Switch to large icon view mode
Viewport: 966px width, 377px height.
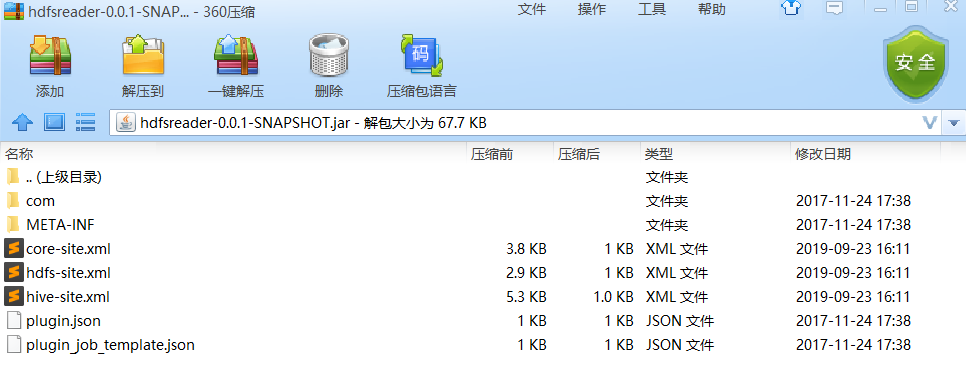click(x=54, y=123)
